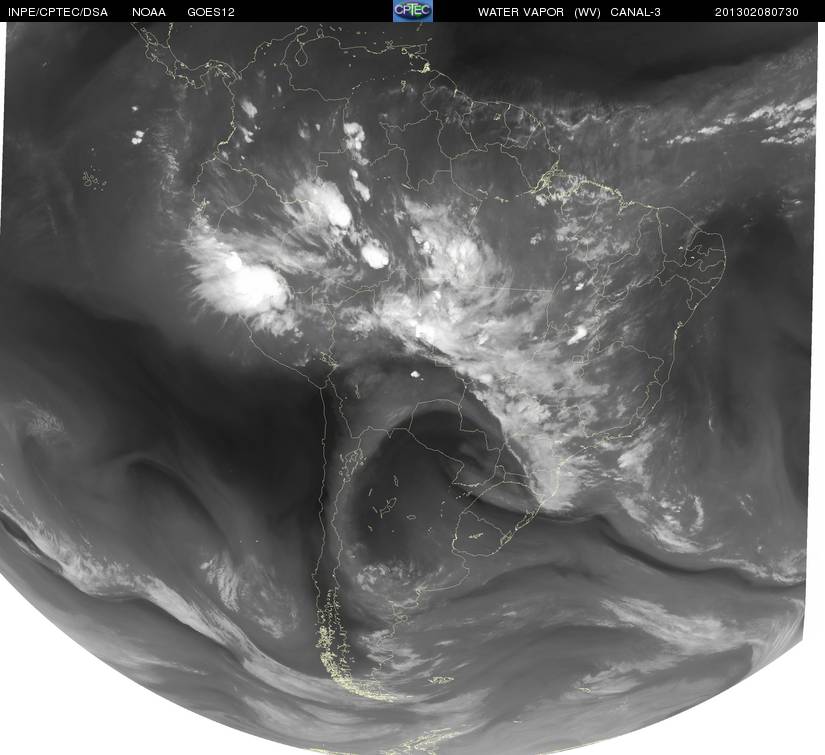This screenshot has height=755, width=825.
Task: Click the INPE/CPTEC/DSA header text
Action: [x=58, y=12]
